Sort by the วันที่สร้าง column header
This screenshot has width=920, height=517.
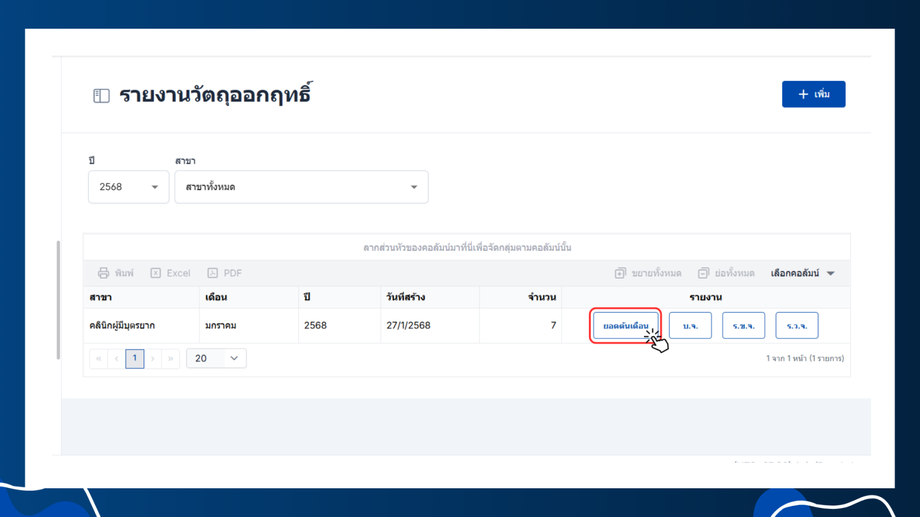pos(429,297)
